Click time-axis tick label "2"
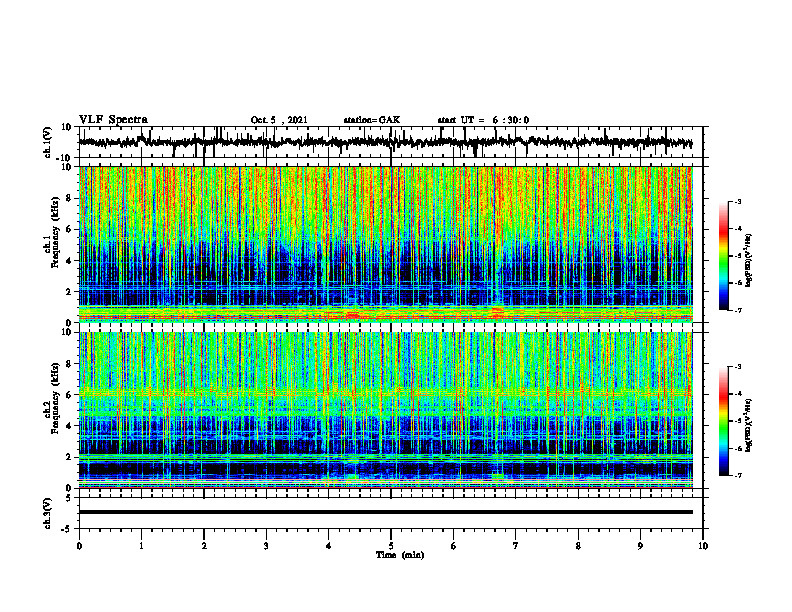The width and height of the screenshot is (792, 612). [x=204, y=546]
